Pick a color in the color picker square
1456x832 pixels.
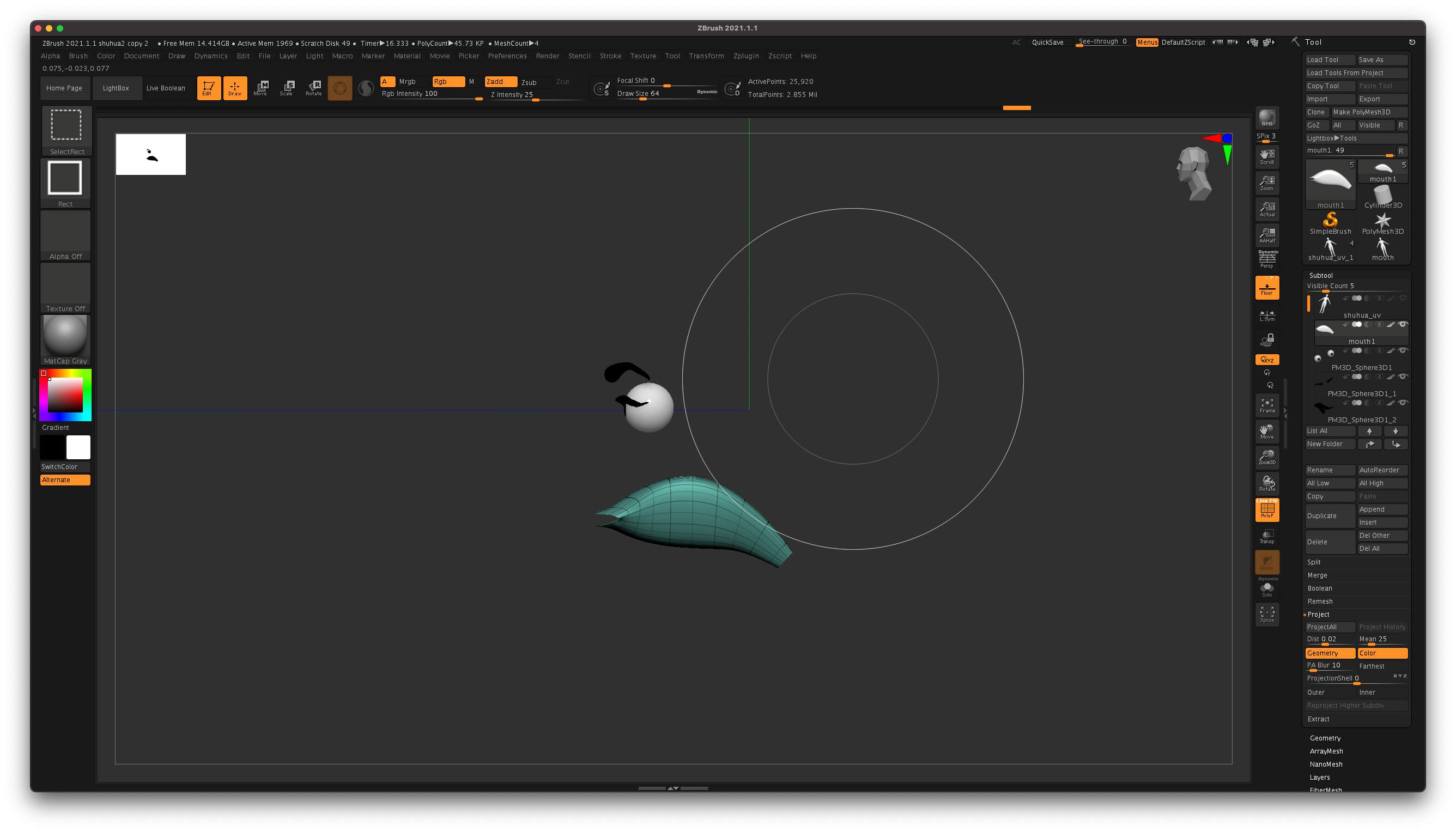[64, 395]
